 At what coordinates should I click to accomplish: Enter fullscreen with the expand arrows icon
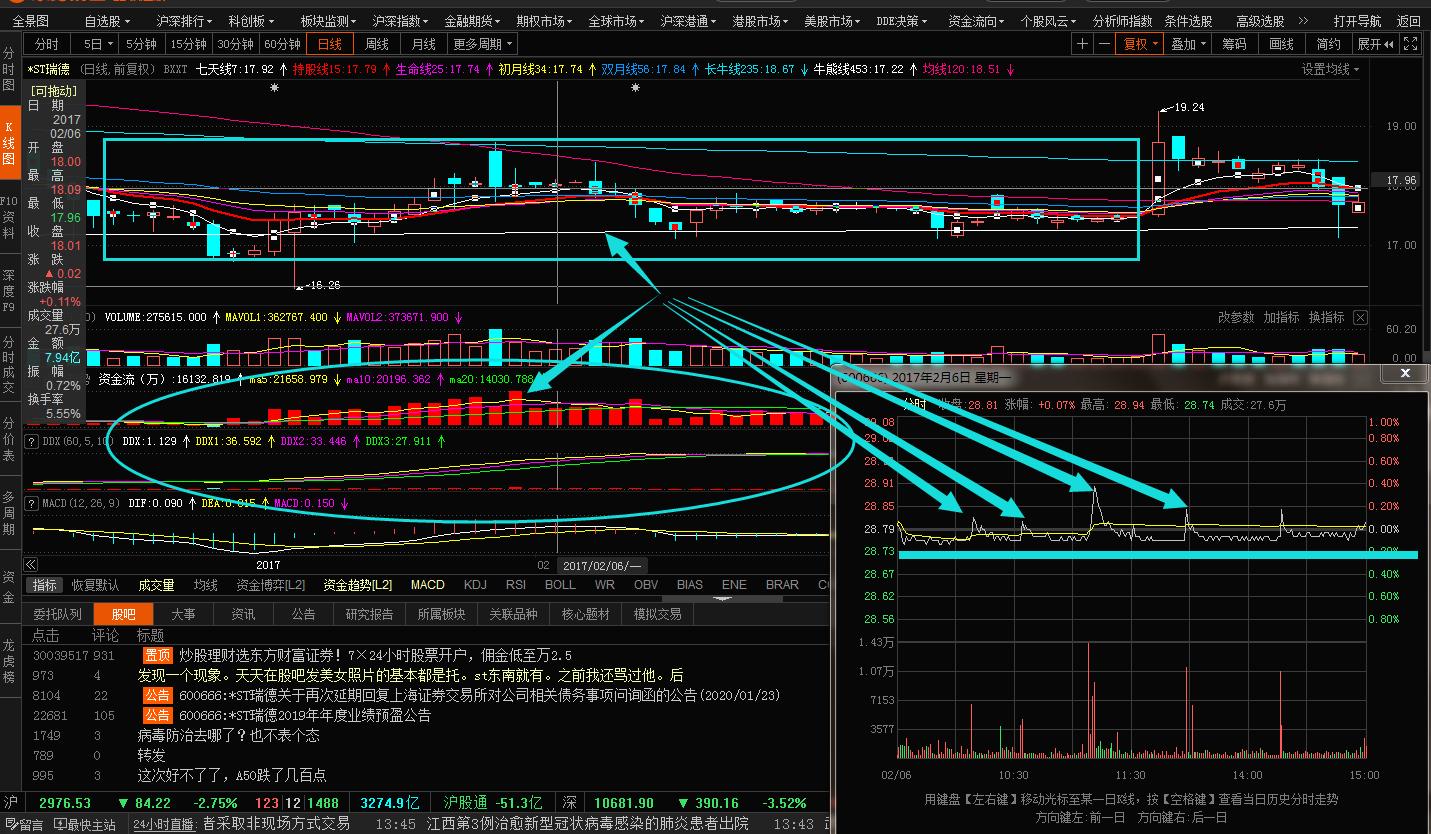click(1411, 43)
